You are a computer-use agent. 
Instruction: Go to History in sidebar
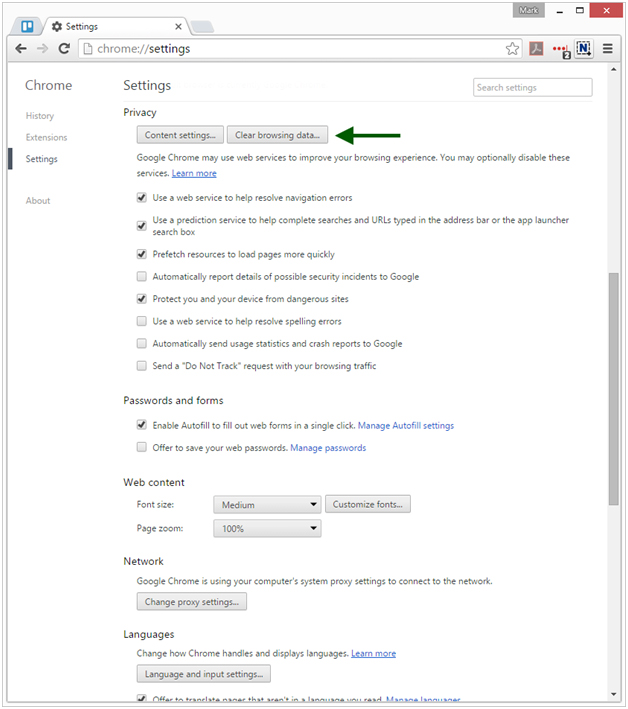[40, 116]
